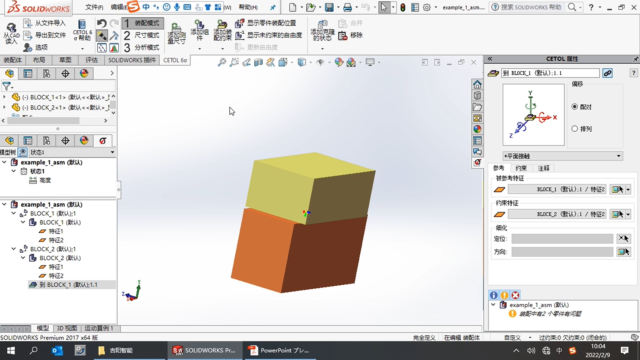Open the 评估 ribbon tab
640x360 pixels.
tap(91, 60)
